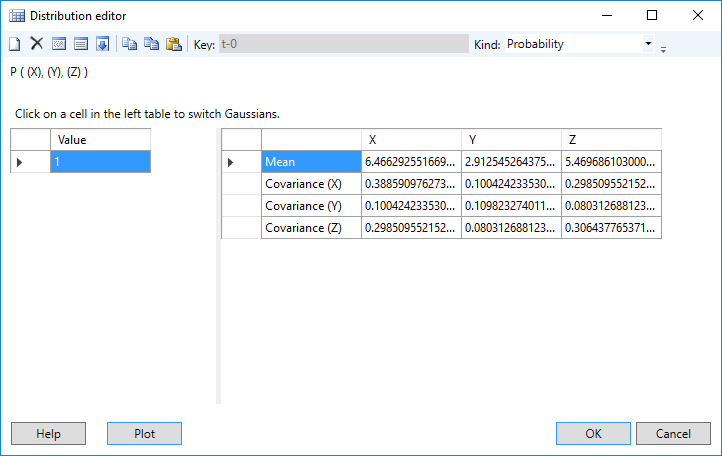
Task: Select the Value cell containing 1
Action: pos(100,161)
